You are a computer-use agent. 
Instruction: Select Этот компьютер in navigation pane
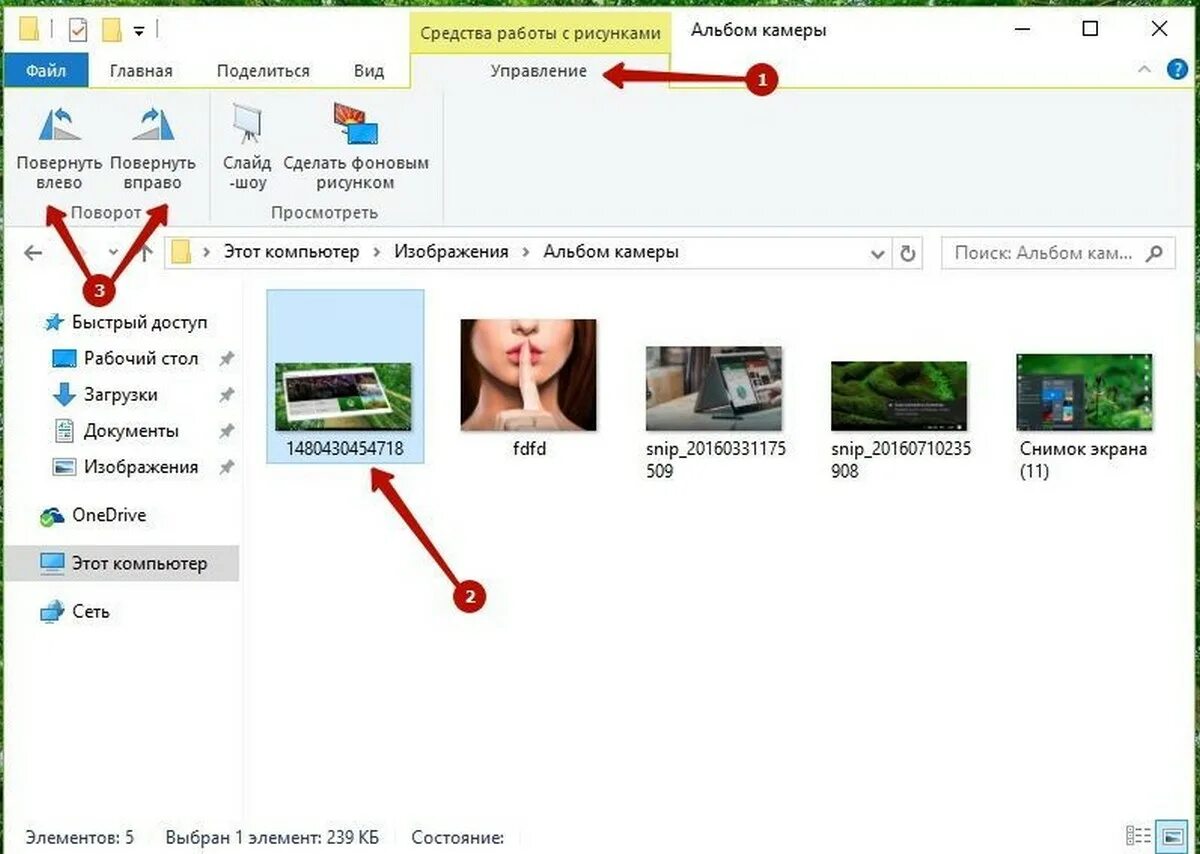coord(123,563)
